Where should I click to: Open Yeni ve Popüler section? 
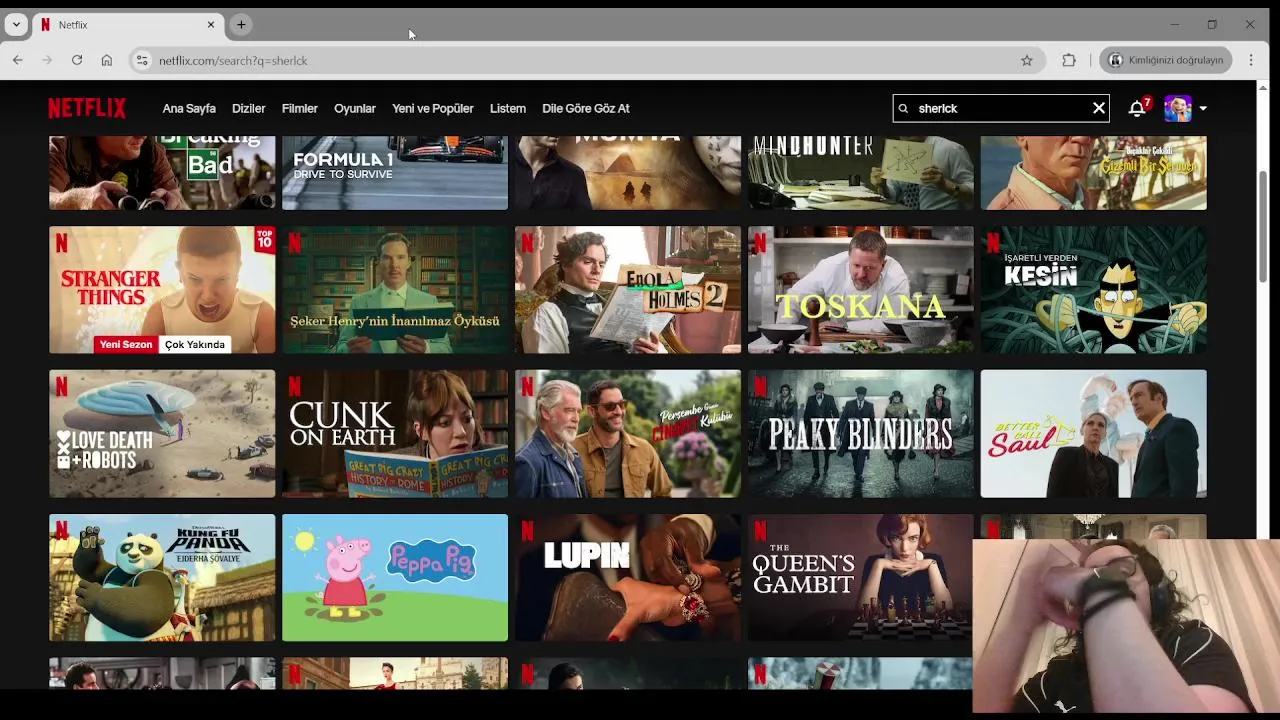432,108
